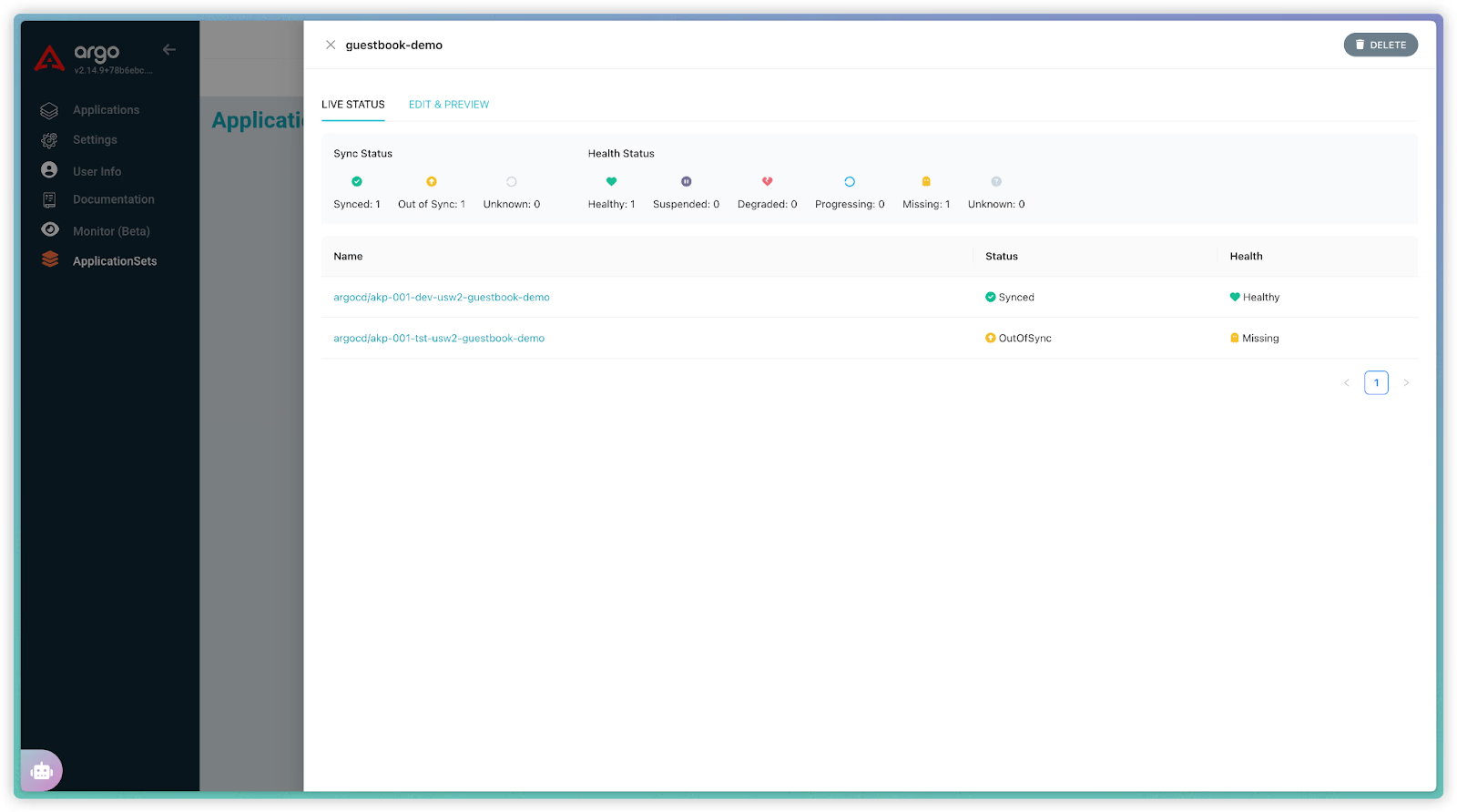Click the 'Progressing: 0' count label
Viewport: 1457px width, 812px height.
(850, 204)
